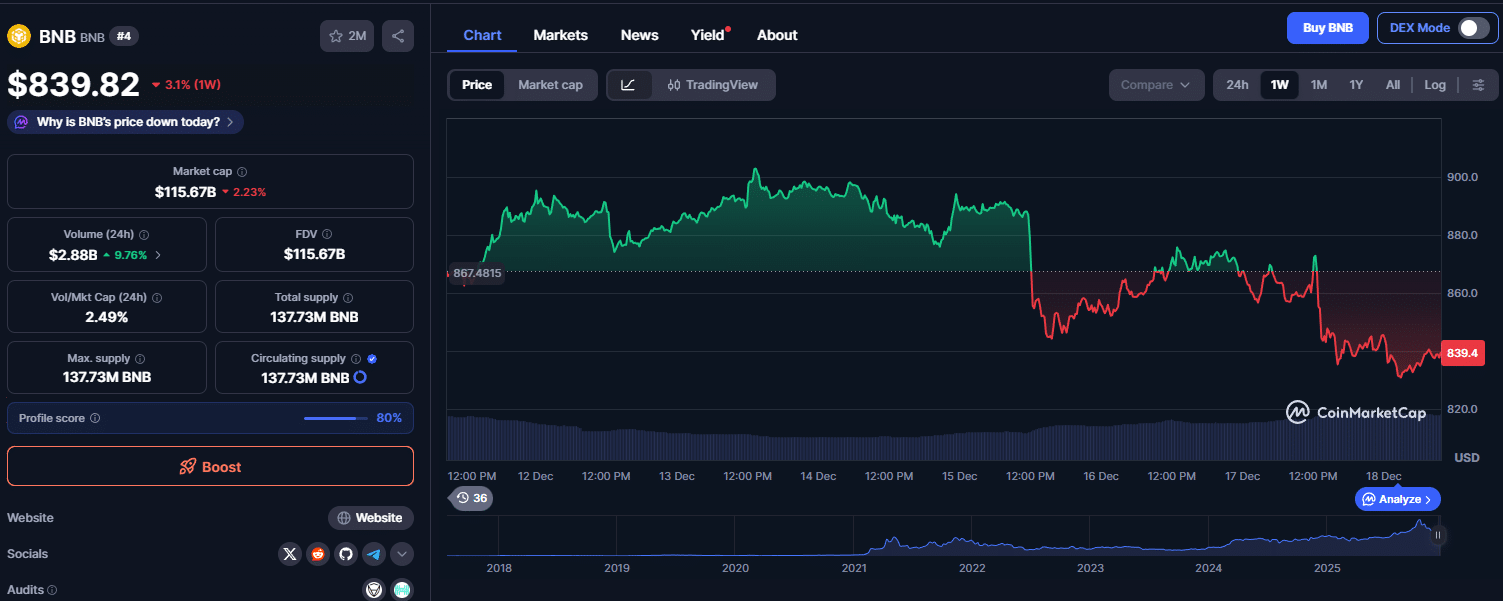The image size is (1503, 601).
Task: Toggle DEX Mode switch
Action: pyautogui.click(x=1473, y=28)
